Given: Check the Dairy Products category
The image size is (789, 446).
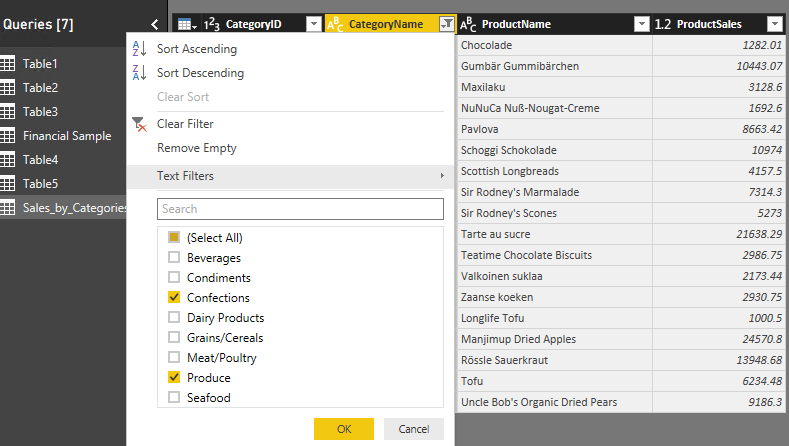Looking at the screenshot, I should click(174, 317).
